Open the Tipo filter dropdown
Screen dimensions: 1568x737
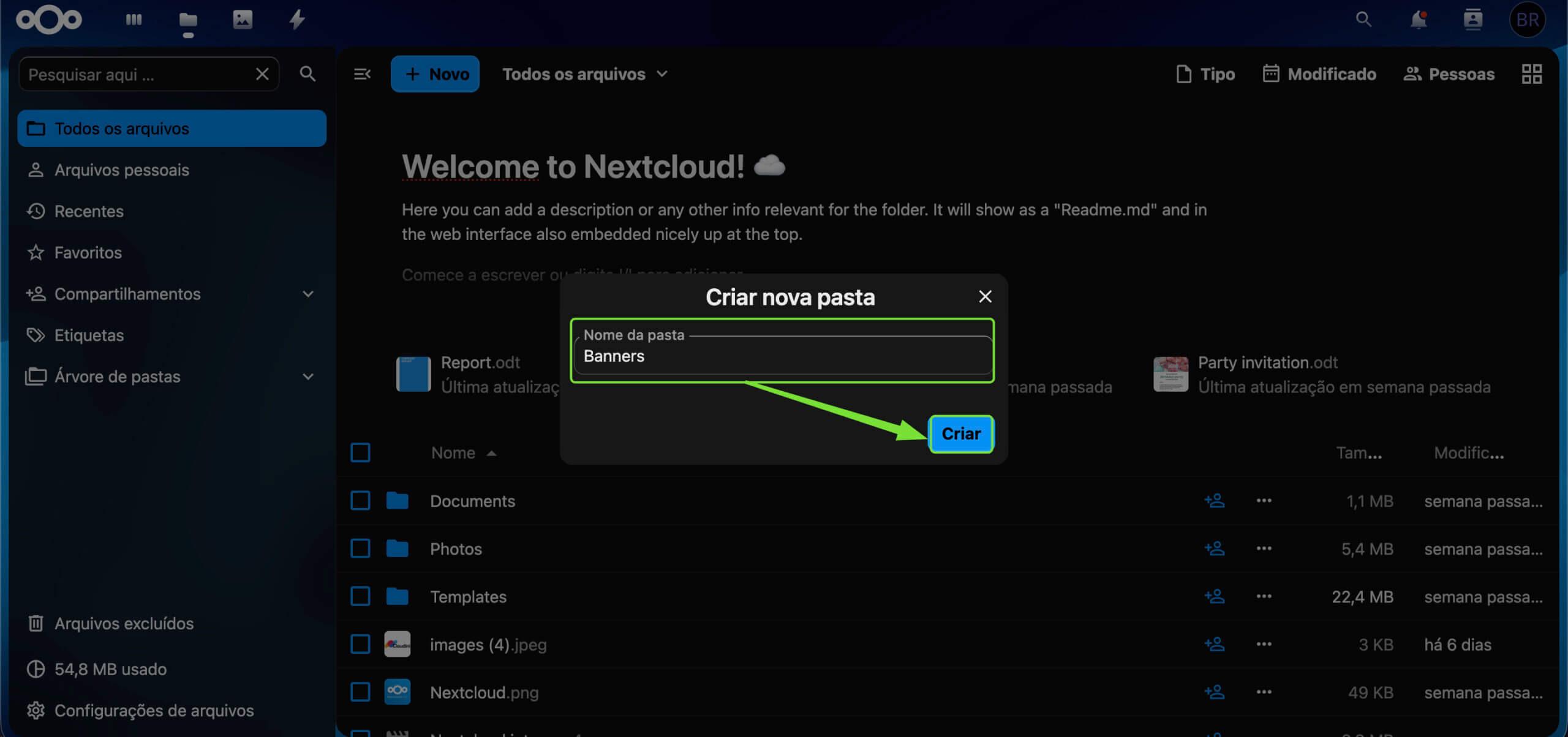(x=1205, y=74)
